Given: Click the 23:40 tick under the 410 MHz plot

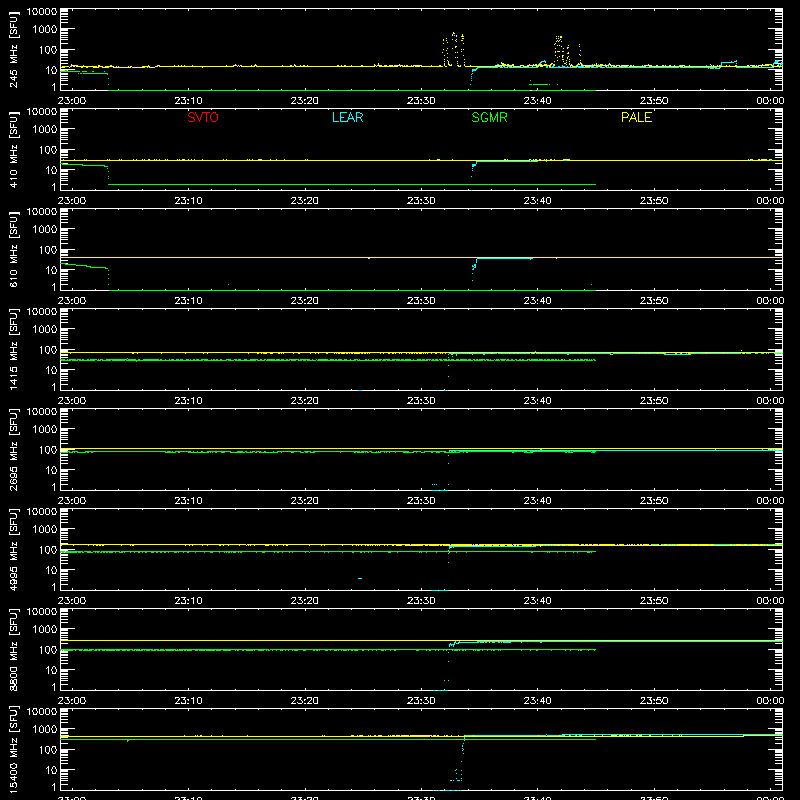Looking at the screenshot, I should pyautogui.click(x=537, y=201).
